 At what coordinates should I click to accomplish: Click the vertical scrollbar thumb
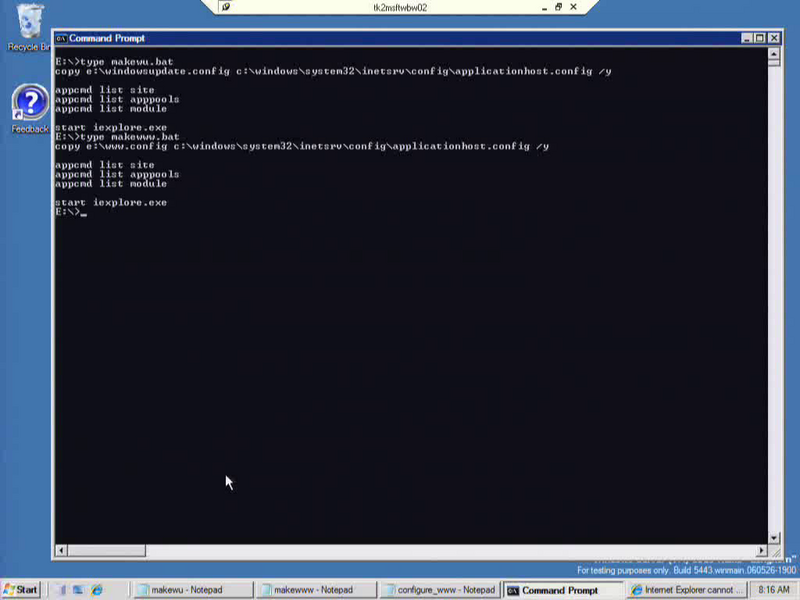774,63
